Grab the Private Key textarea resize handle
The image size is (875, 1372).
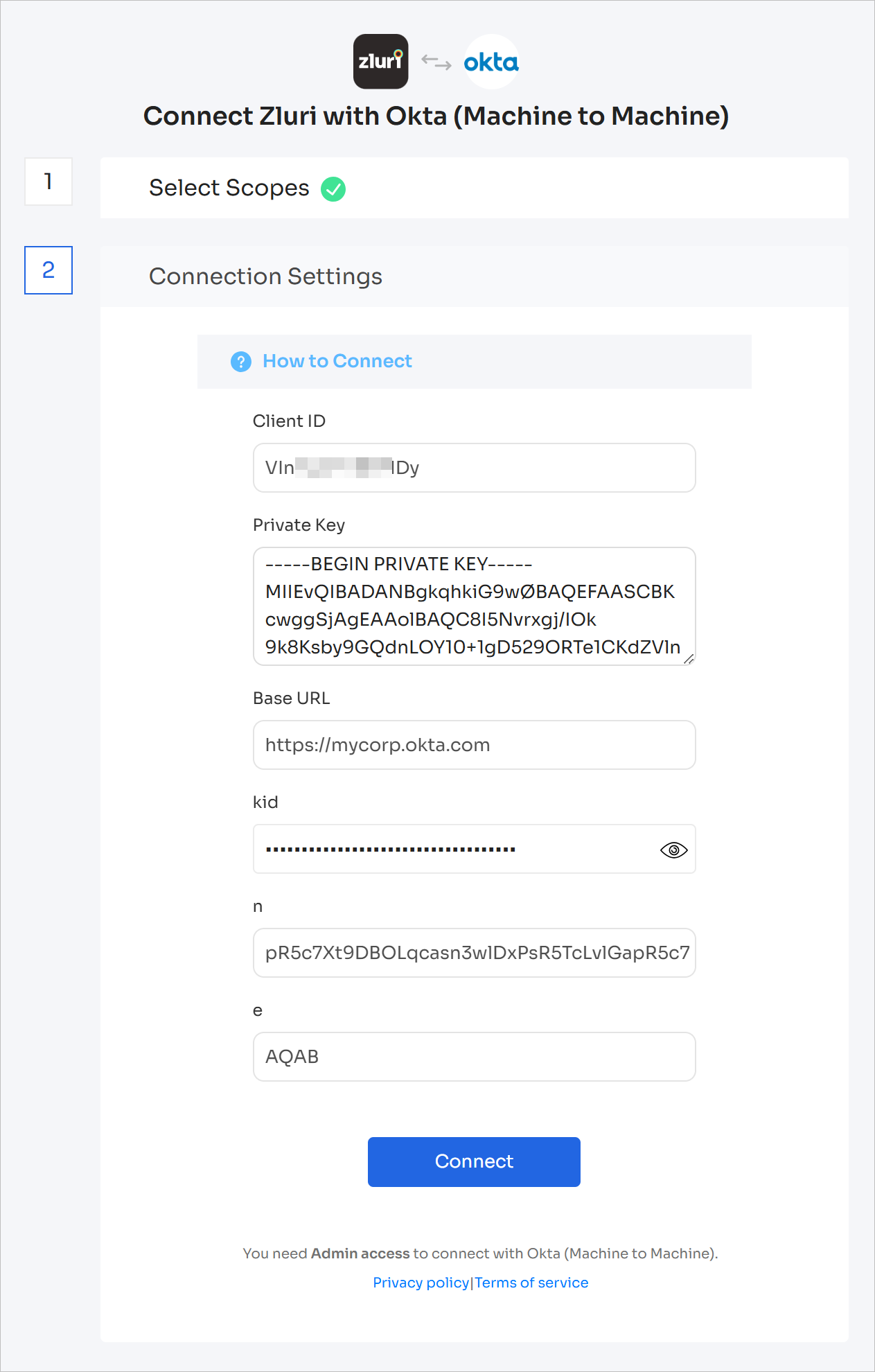pos(689,659)
